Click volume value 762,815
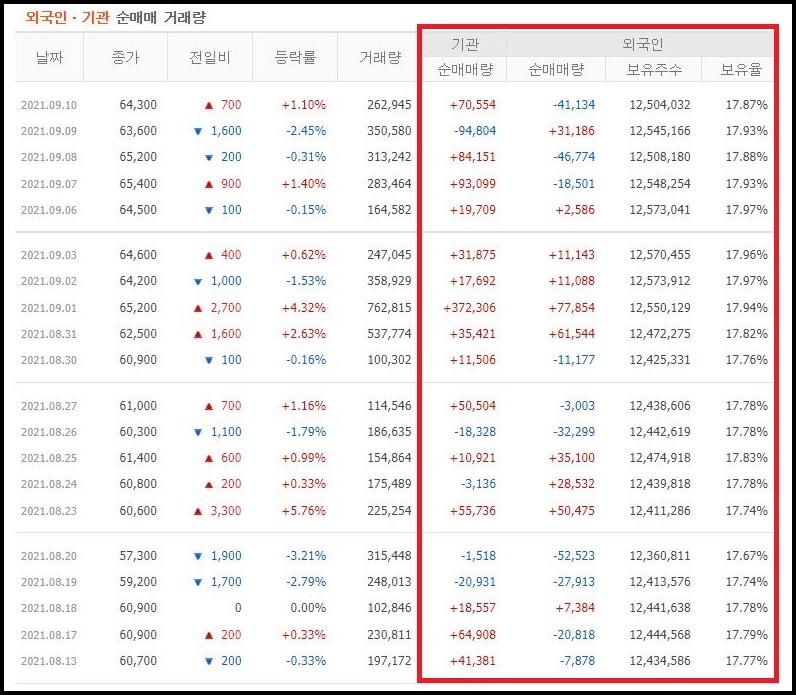This screenshot has height=695, width=796. (x=389, y=308)
